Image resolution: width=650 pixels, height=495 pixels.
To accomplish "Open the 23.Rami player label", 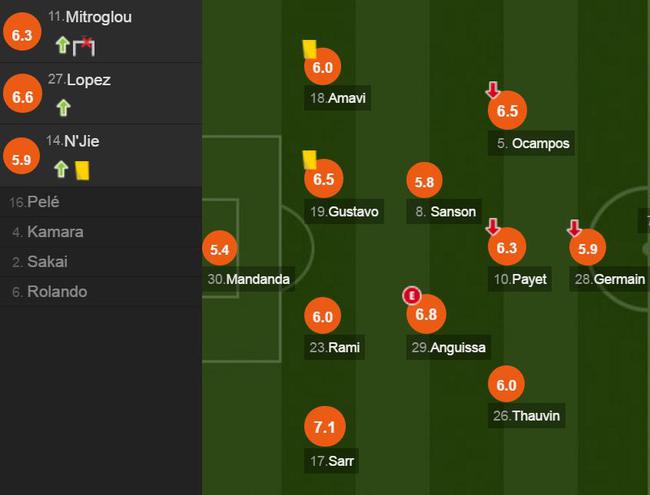I will pyautogui.click(x=334, y=347).
